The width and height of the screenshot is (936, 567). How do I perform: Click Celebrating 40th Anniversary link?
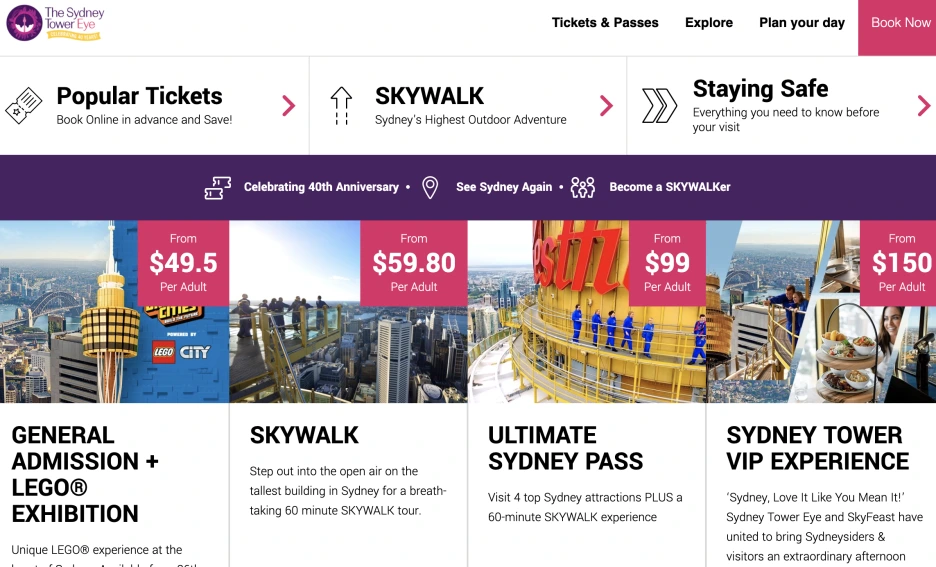point(321,187)
